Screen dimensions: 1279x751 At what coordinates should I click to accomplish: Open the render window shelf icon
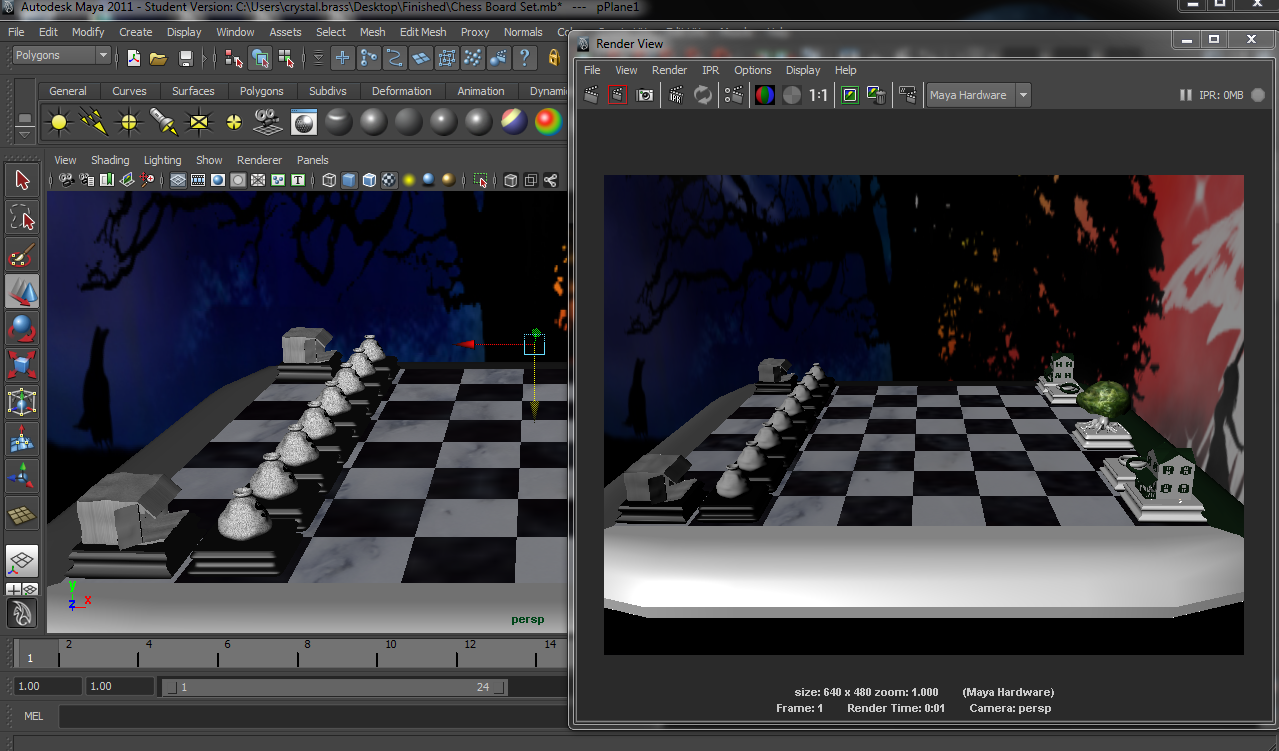tap(304, 122)
